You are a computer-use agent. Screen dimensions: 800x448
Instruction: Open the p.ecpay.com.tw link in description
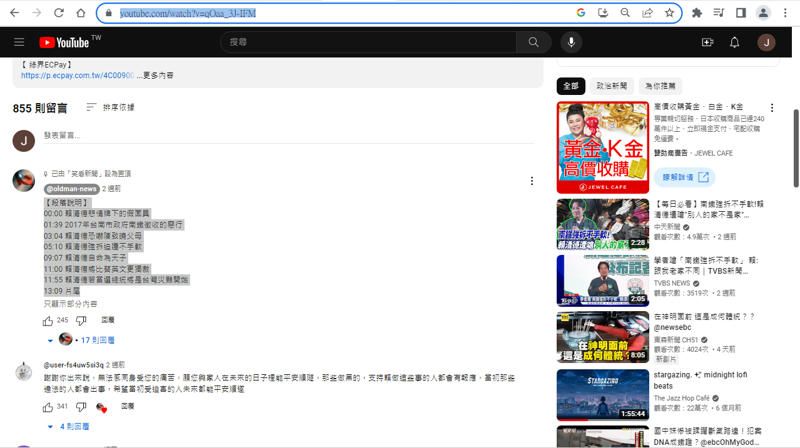click(x=77, y=75)
